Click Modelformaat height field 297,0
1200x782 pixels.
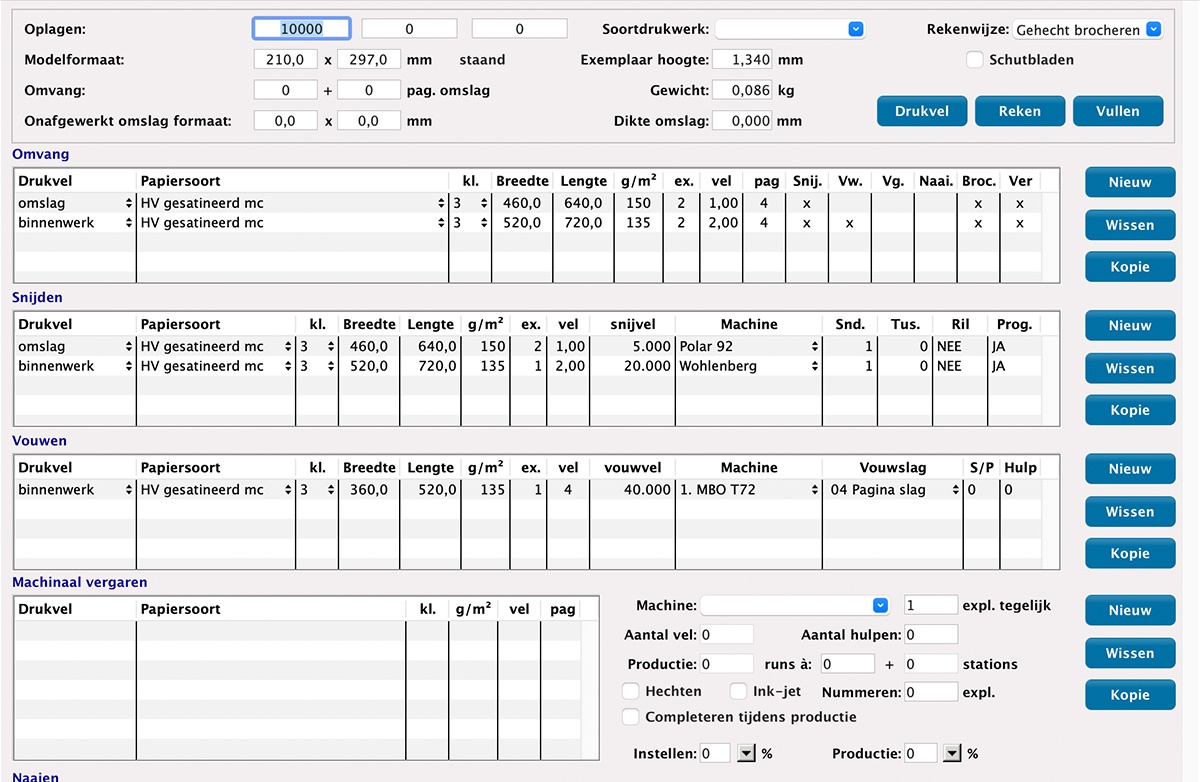tap(369, 60)
